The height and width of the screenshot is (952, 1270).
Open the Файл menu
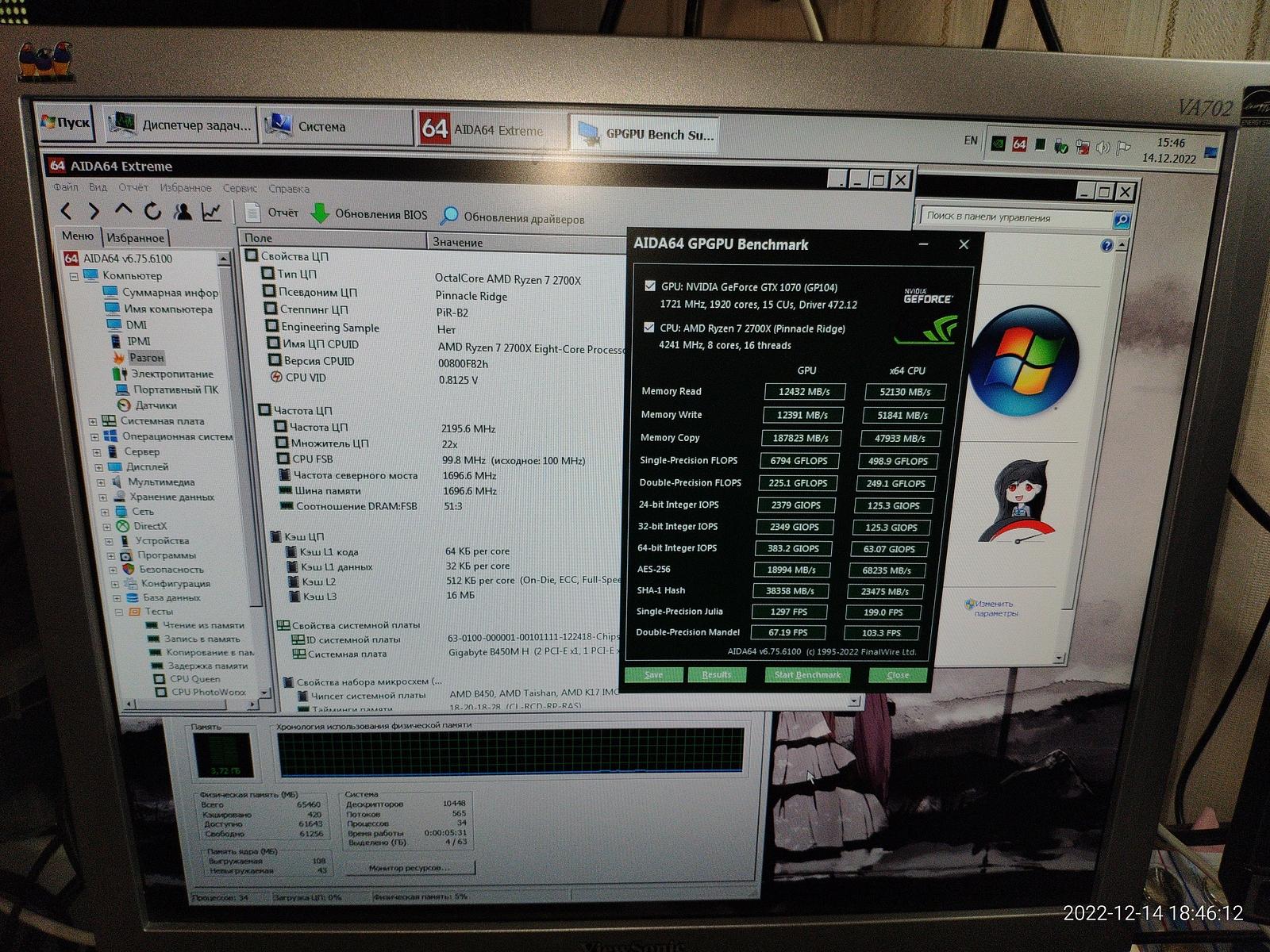66,187
